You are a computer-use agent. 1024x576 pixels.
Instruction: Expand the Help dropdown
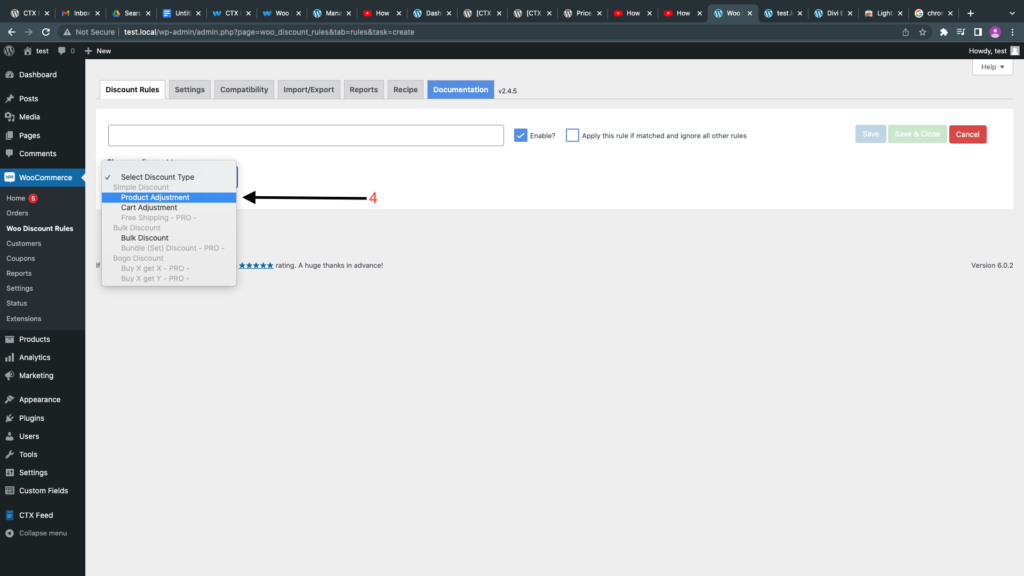tap(993, 67)
